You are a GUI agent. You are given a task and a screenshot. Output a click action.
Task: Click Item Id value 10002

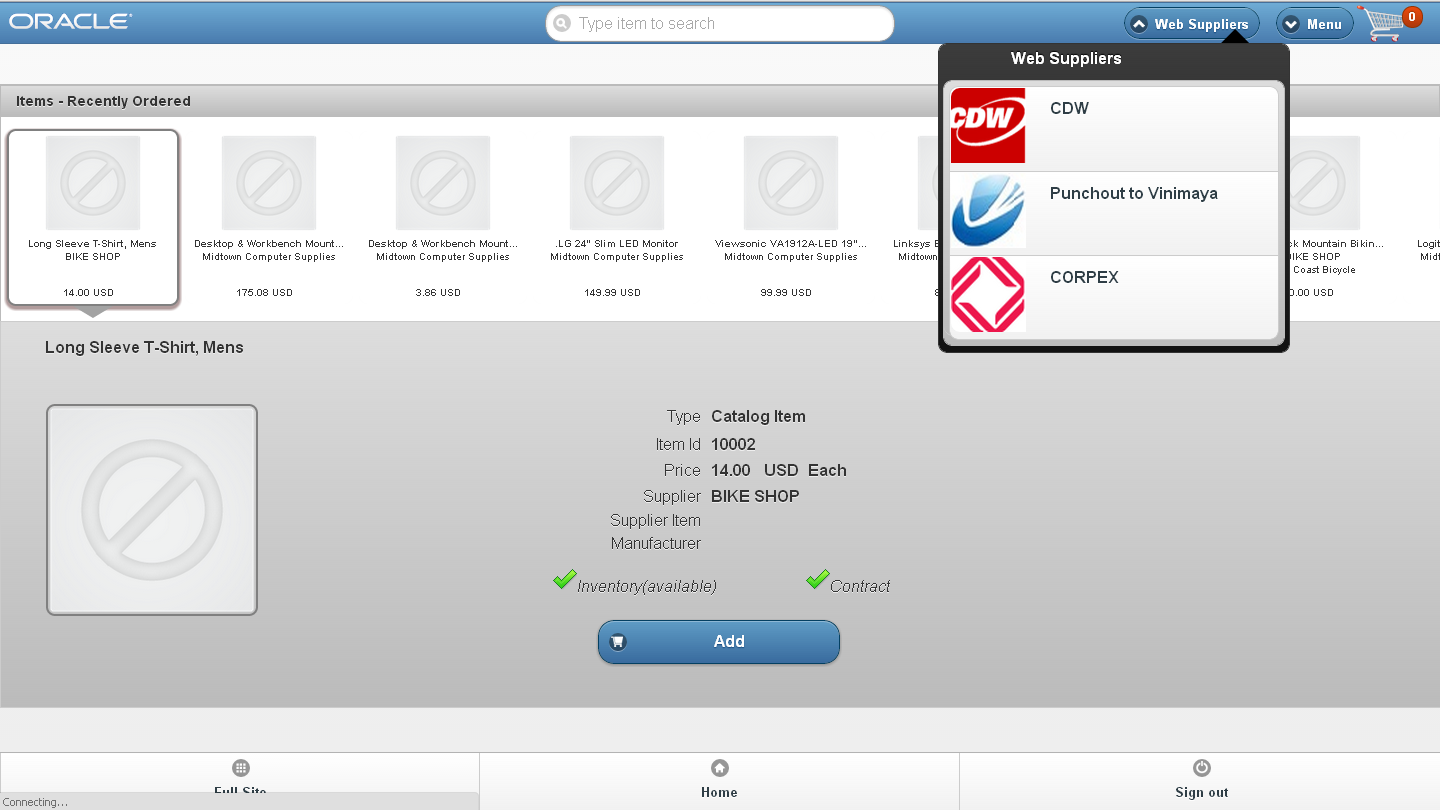733,444
